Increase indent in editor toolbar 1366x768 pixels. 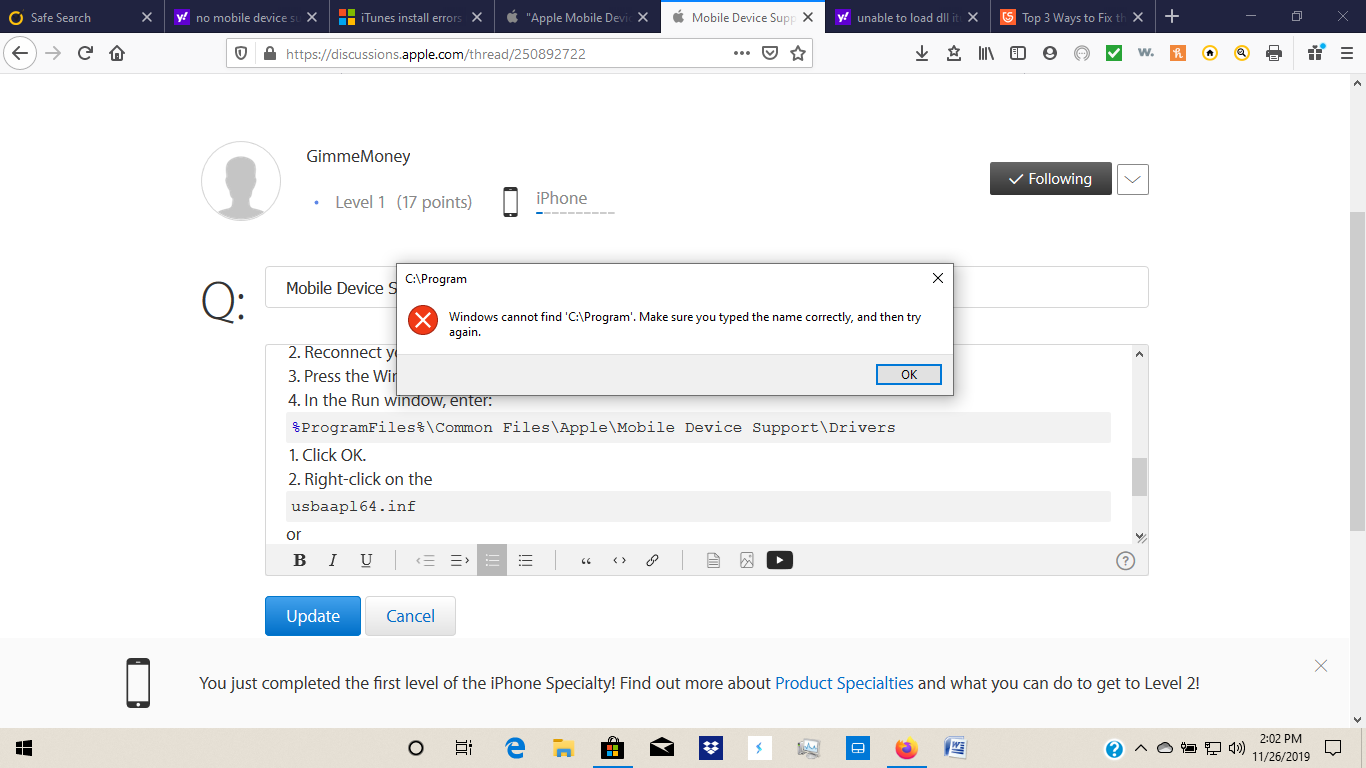(459, 560)
